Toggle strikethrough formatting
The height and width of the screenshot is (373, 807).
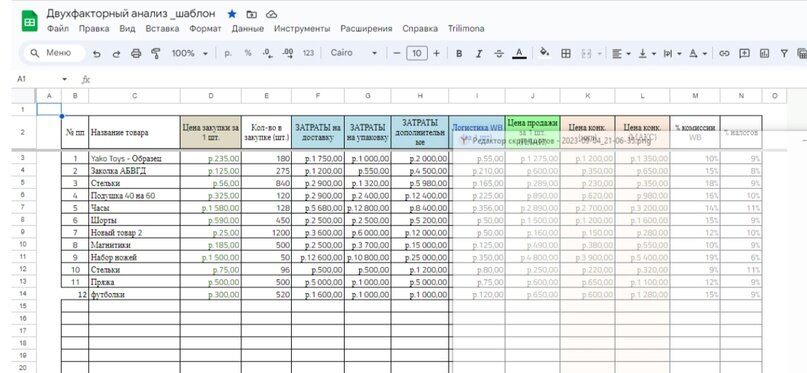pyautogui.click(x=498, y=54)
